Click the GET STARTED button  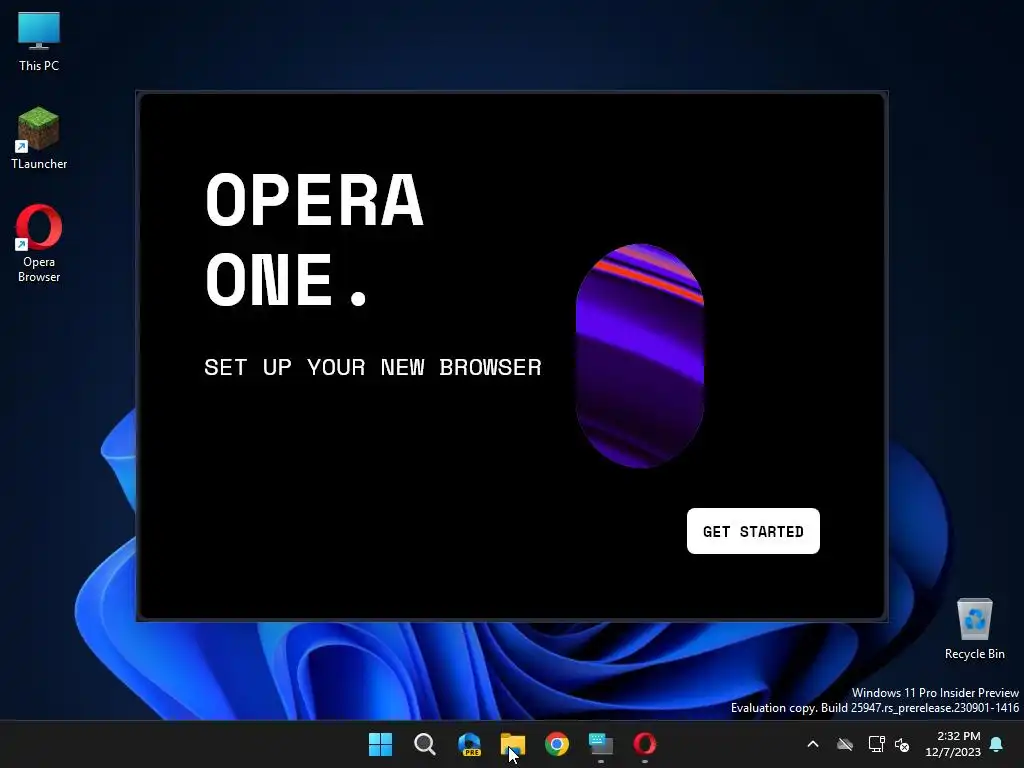click(x=753, y=531)
